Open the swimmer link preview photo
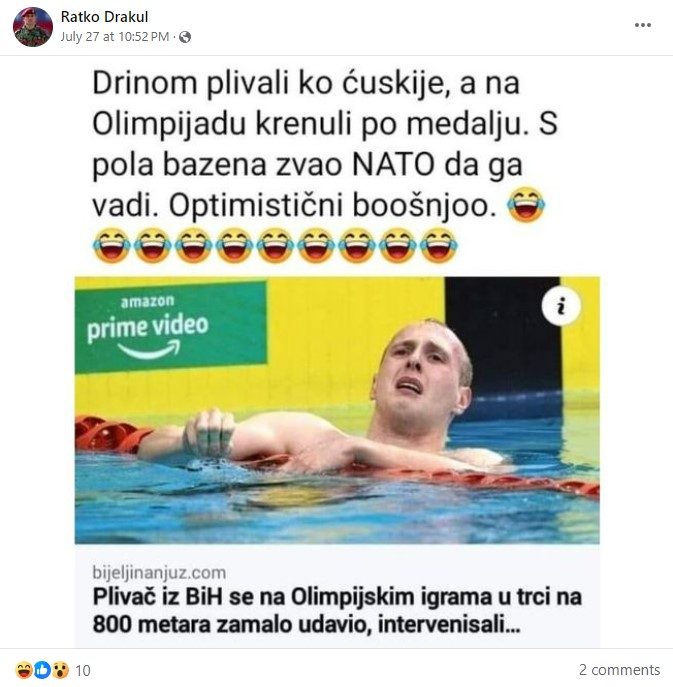The height and width of the screenshot is (687, 673). click(337, 410)
